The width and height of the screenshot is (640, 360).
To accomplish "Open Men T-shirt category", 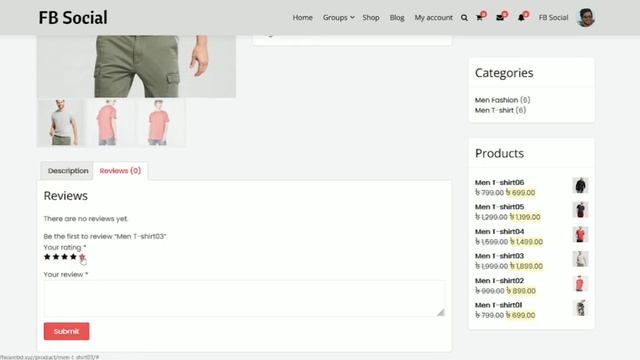I will point(494,110).
